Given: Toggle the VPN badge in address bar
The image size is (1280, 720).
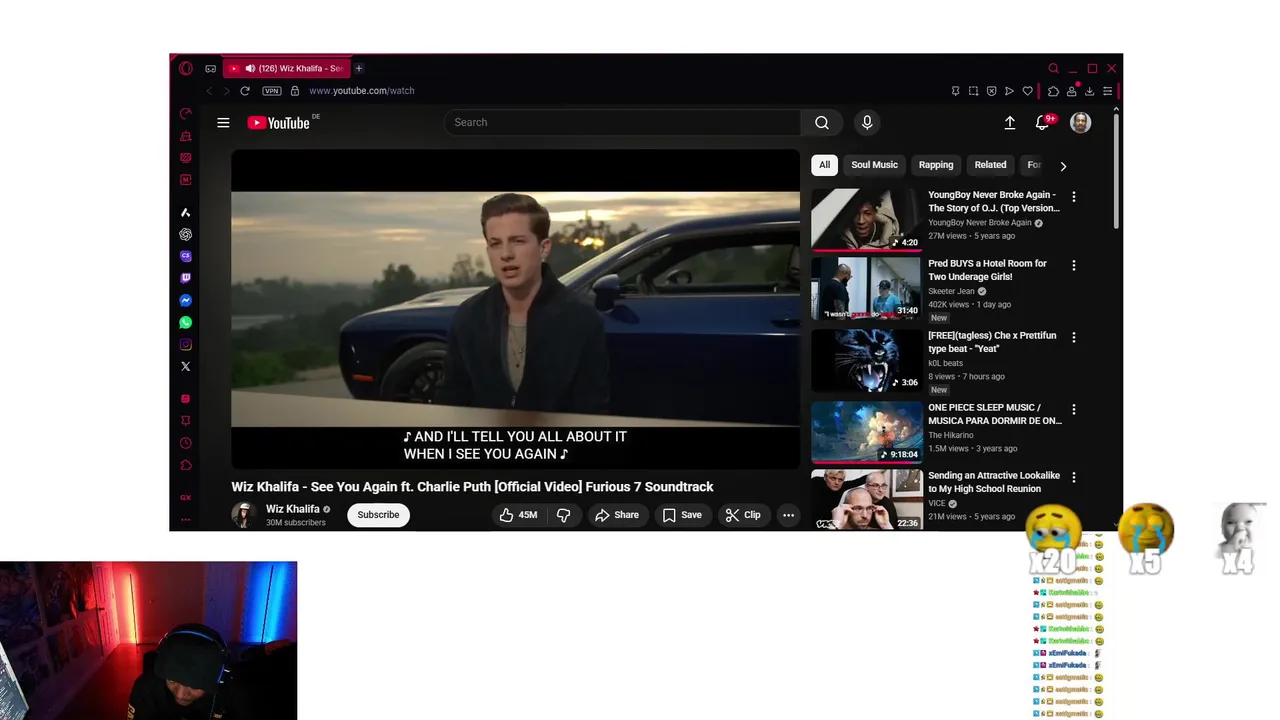Looking at the screenshot, I should 271,90.
